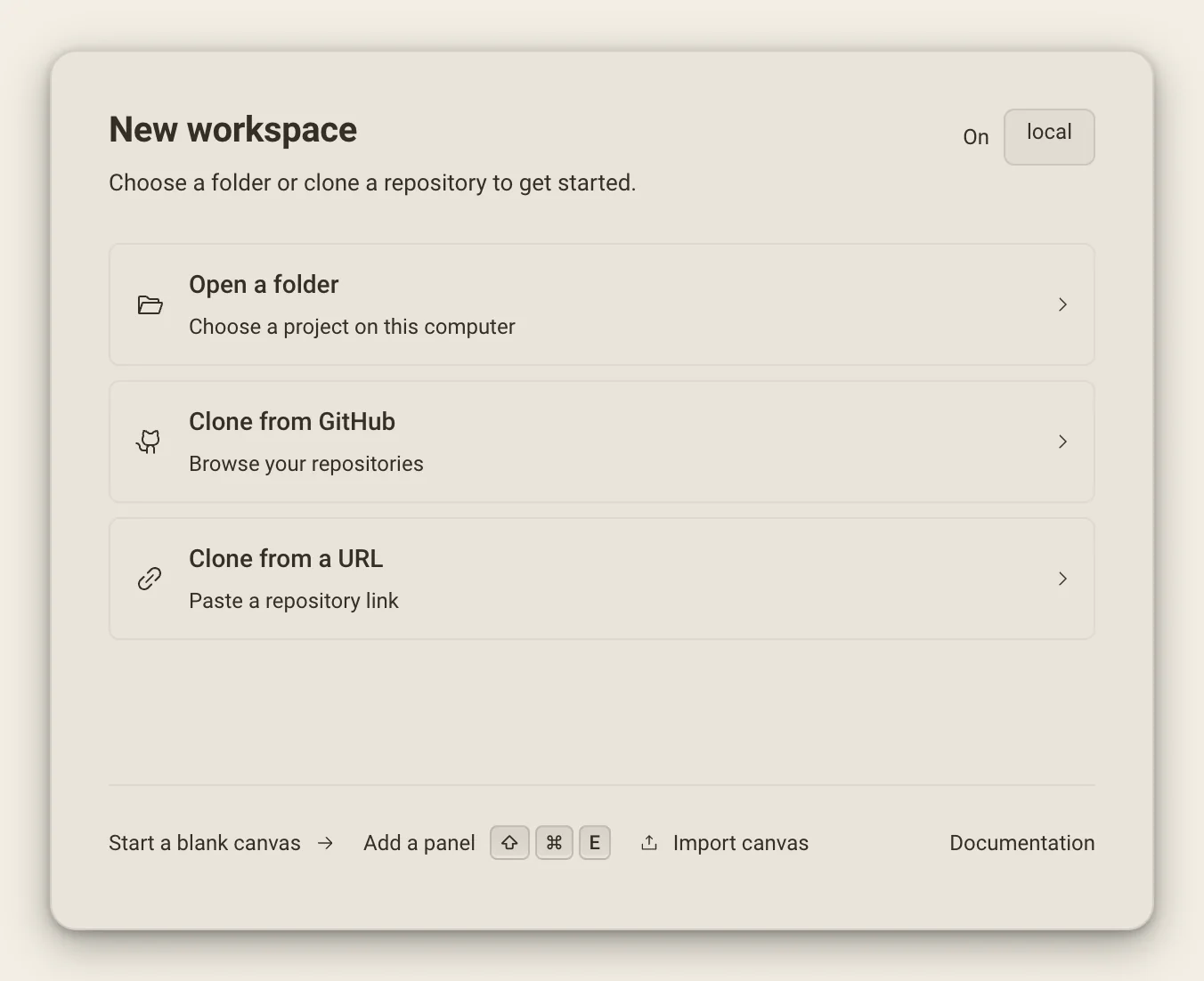Expand the Open a folder chevron
Screen dimensions: 1204x981
(1062, 304)
